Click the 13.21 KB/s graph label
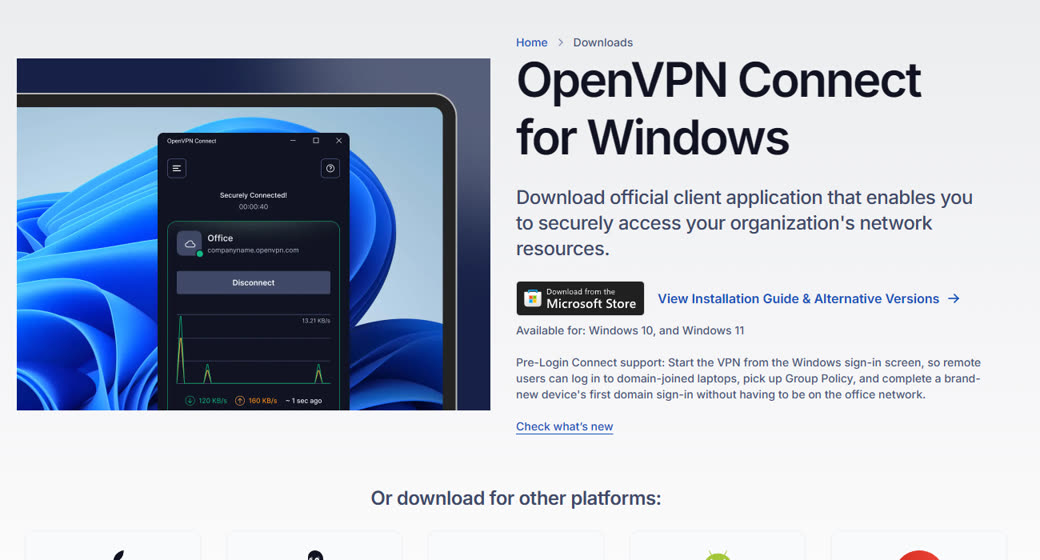This screenshot has width=1040, height=560. pos(316,320)
